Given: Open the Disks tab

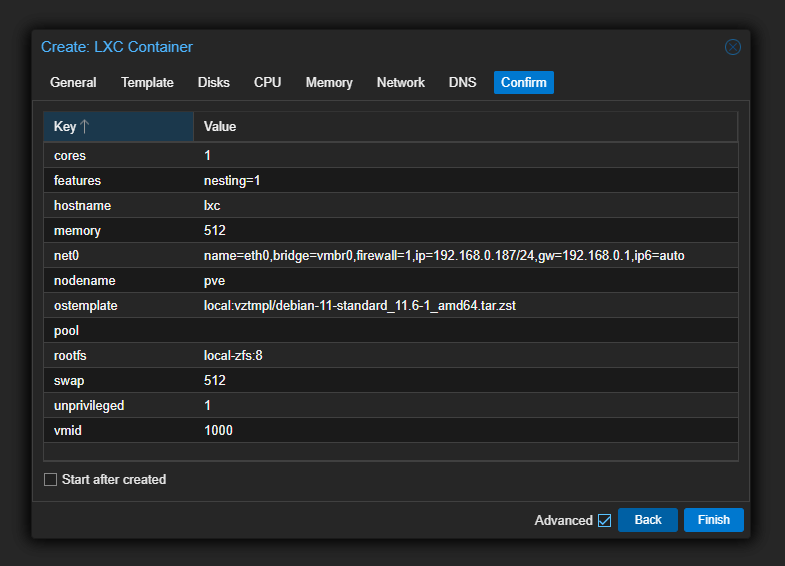Looking at the screenshot, I should pyautogui.click(x=213, y=83).
